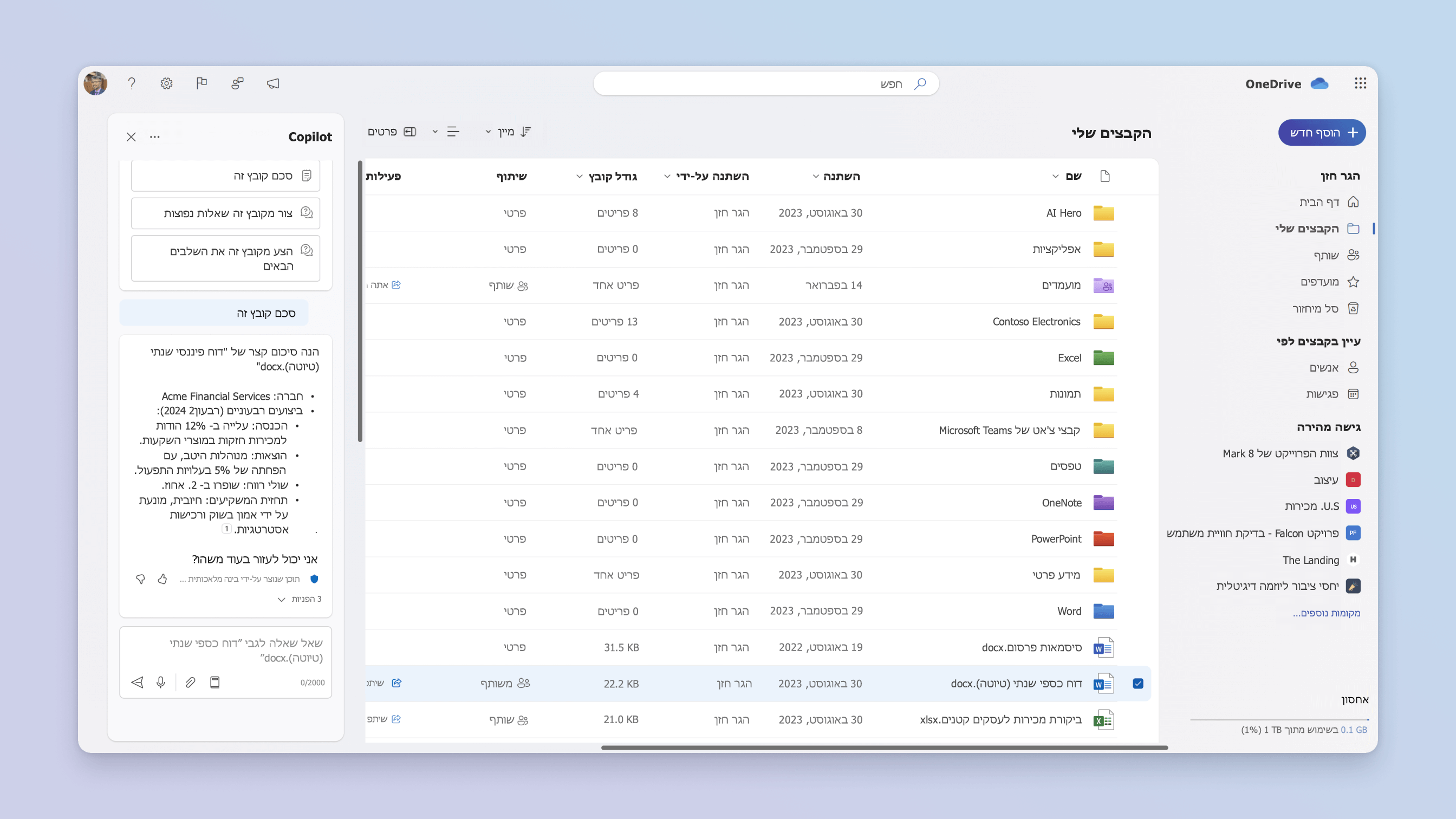Select הקבצים שלי in sidebar
The width and height of the screenshot is (1456, 819).
point(1317,229)
